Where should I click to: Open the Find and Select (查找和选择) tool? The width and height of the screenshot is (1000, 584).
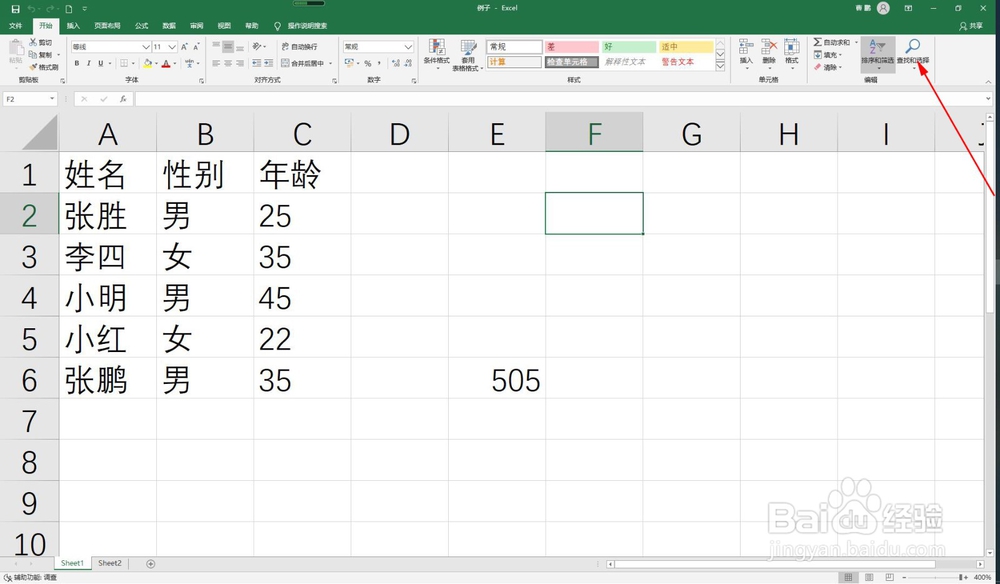(x=912, y=48)
